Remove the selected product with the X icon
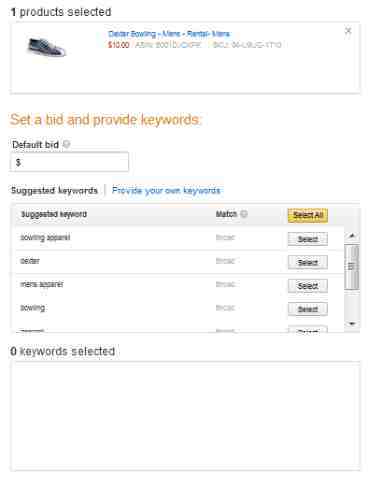This screenshot has width=369, height=479. (x=348, y=31)
